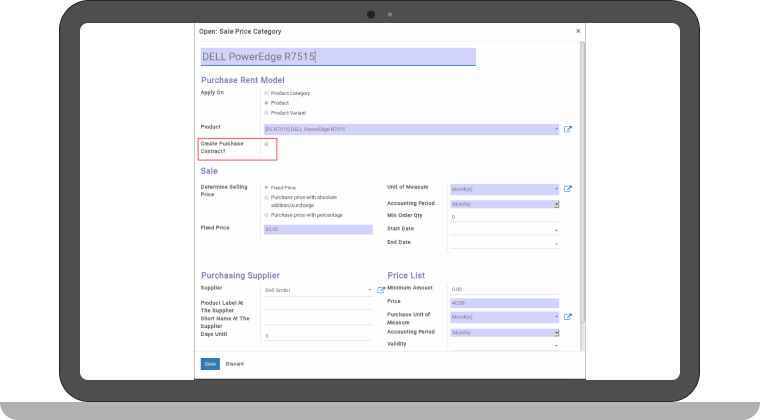The height and width of the screenshot is (420, 760).
Task: Click the Min Order Qty field
Action: coord(504,216)
